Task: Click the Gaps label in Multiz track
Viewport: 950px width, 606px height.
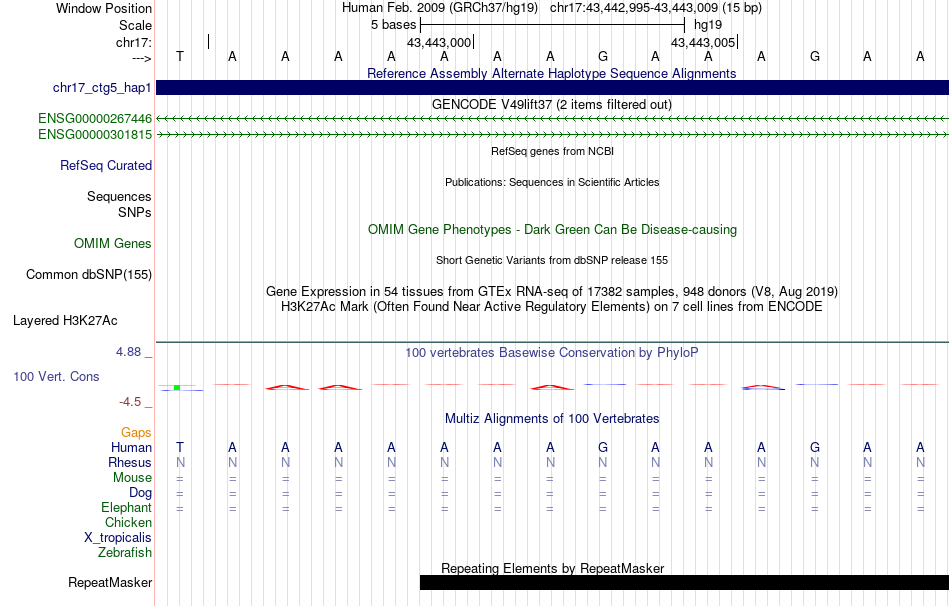Action: coord(136,433)
